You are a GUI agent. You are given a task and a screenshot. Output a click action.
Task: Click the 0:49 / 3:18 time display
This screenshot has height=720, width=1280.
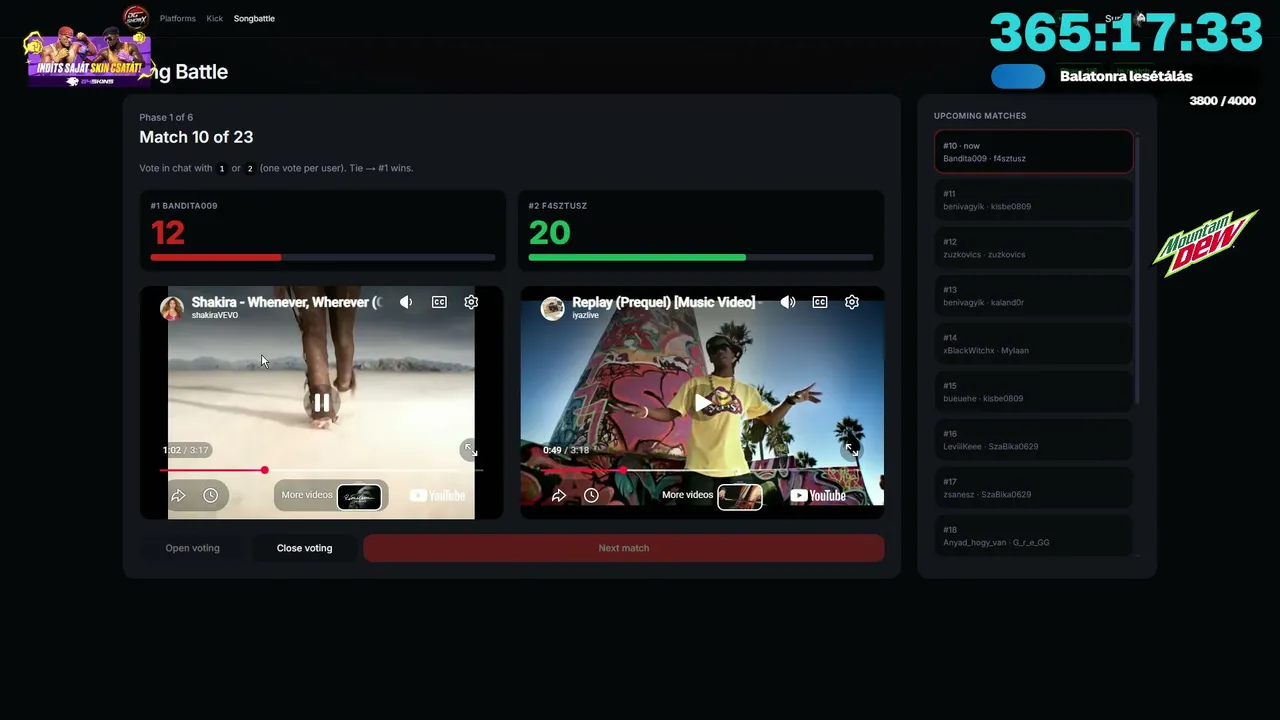[x=566, y=450]
